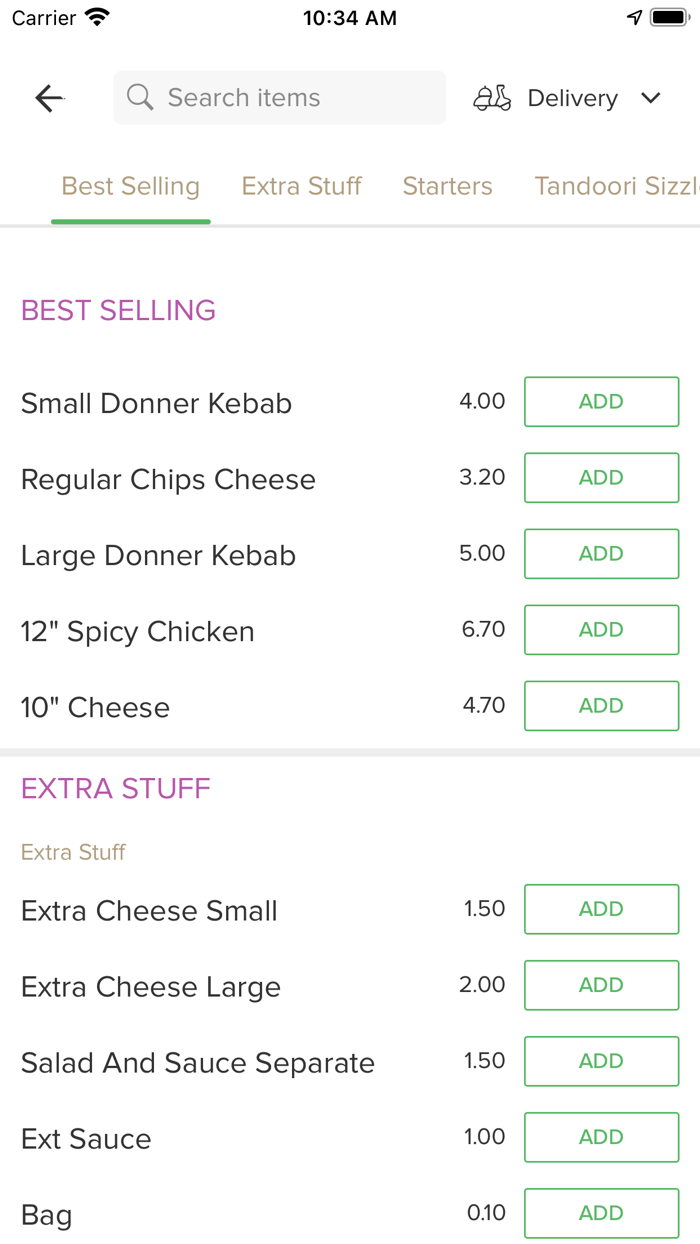Click the Best Selling tab

(x=130, y=186)
